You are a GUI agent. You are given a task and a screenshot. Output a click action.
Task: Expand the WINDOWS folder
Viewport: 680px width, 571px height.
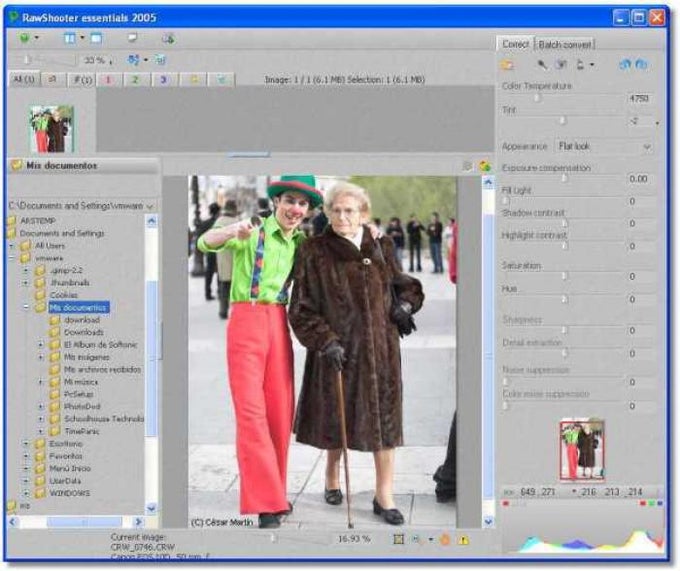(26, 493)
